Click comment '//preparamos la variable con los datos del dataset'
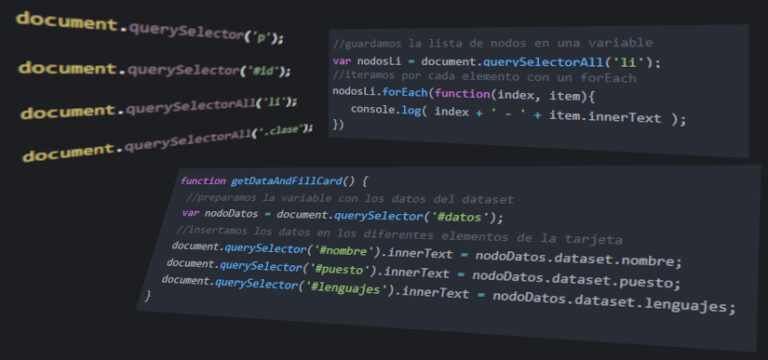This screenshot has width=768, height=360. point(350,198)
